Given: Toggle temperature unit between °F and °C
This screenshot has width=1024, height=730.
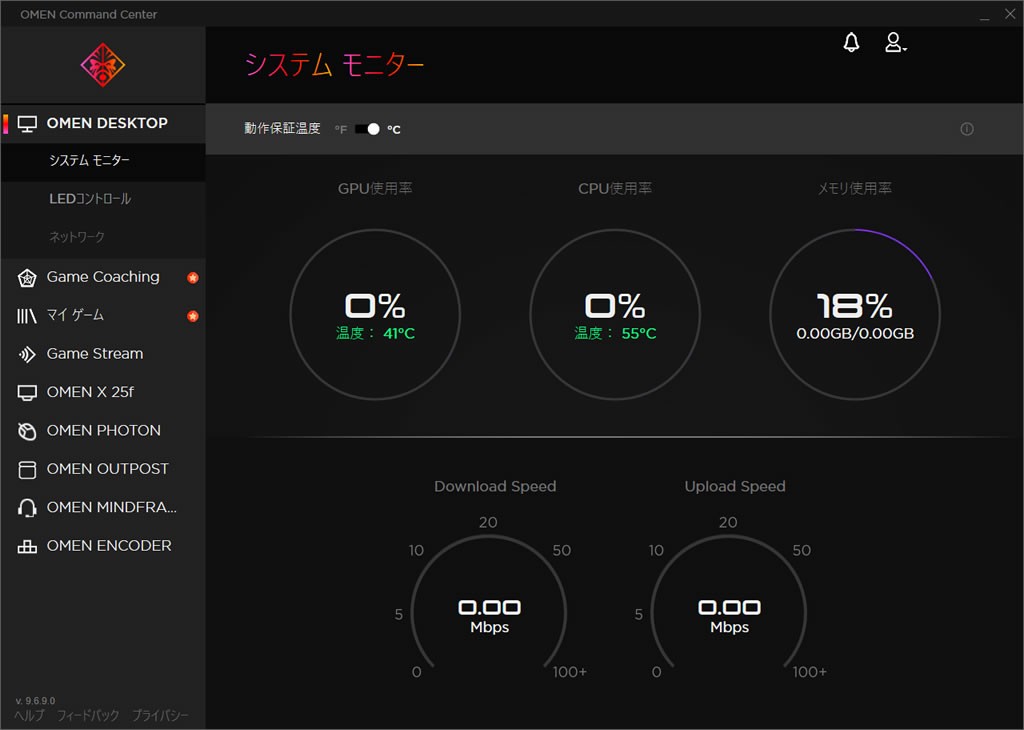Looking at the screenshot, I should 367,129.
